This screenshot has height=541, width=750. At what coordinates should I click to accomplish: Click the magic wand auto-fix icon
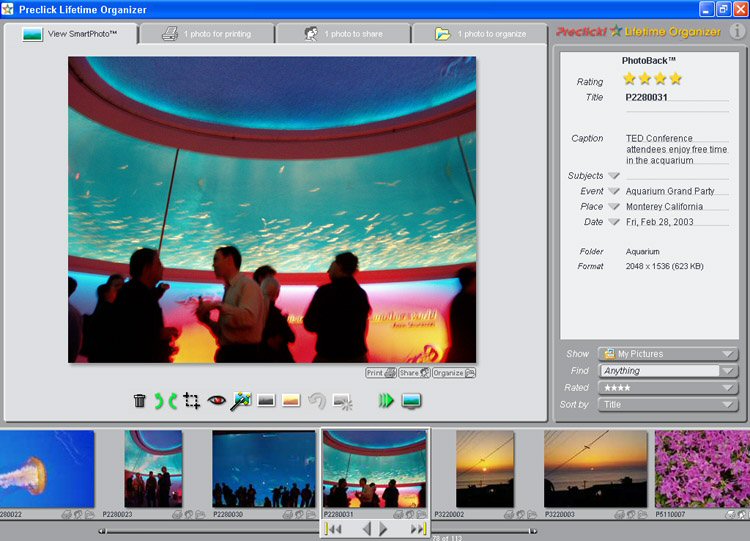point(241,401)
